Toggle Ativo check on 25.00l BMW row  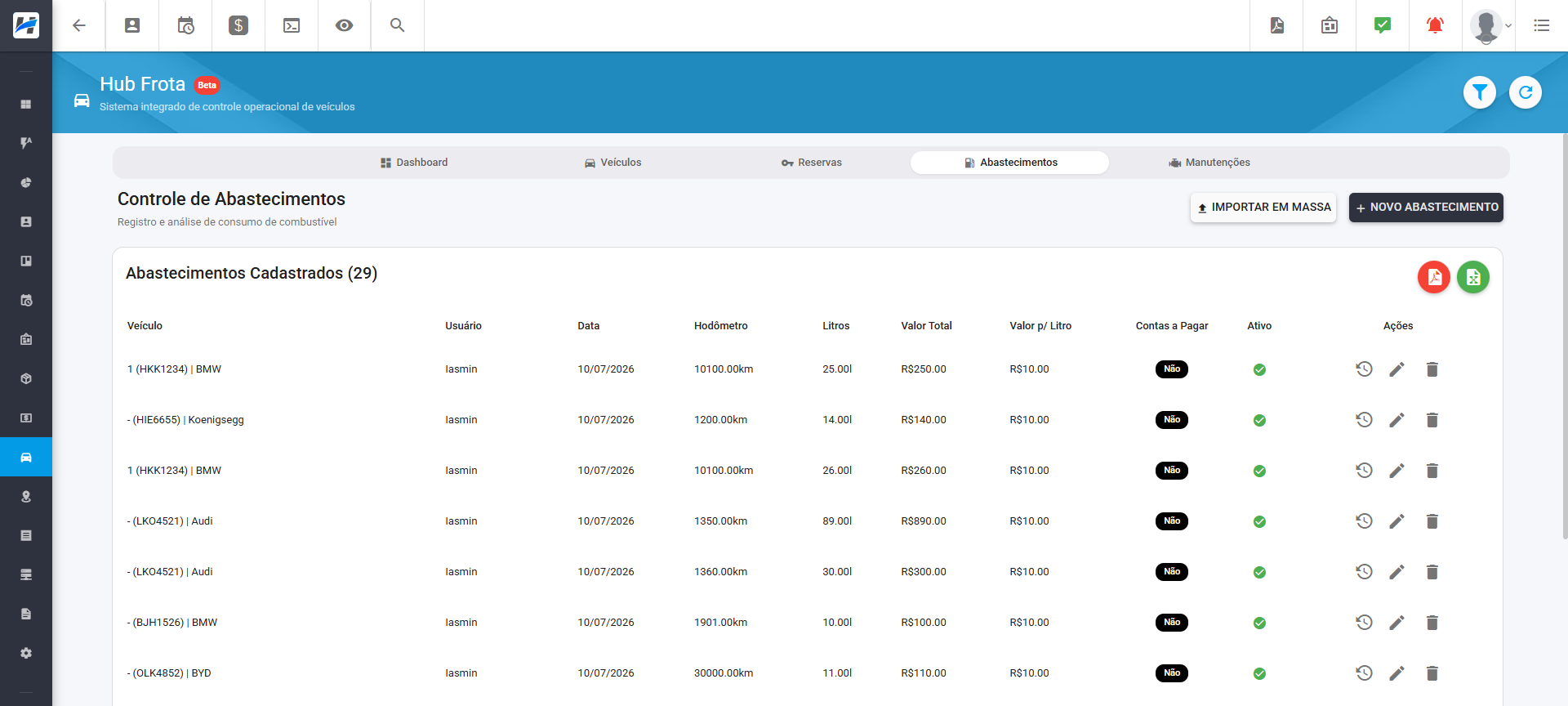coord(1259,369)
